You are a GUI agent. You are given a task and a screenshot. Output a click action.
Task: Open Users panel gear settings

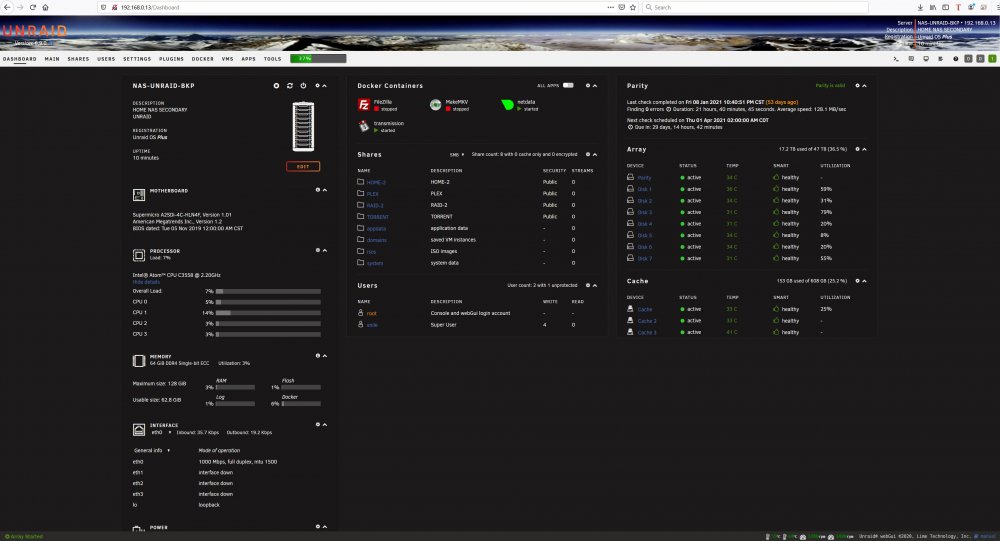(588, 285)
